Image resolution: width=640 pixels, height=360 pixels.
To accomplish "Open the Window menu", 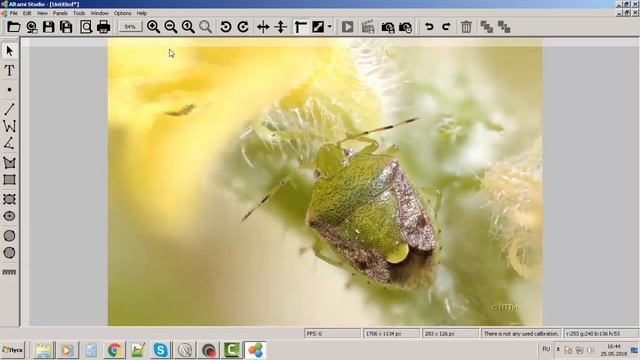I will point(99,13).
